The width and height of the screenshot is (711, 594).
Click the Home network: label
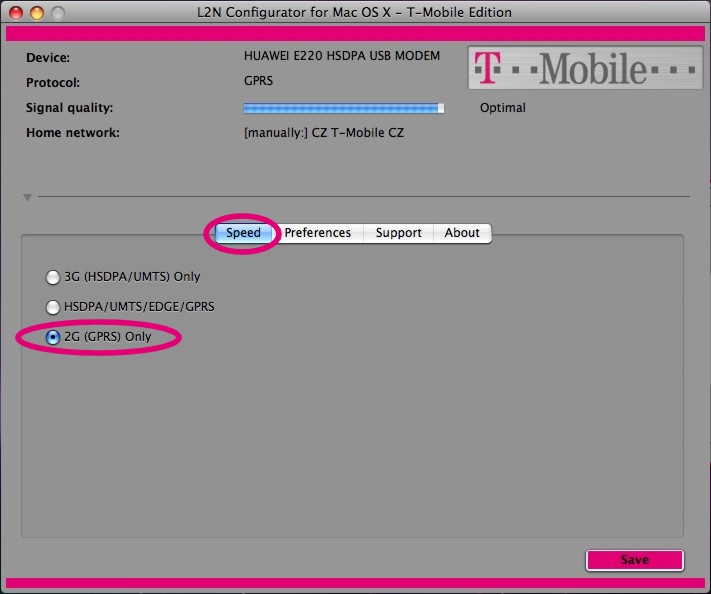(73, 133)
